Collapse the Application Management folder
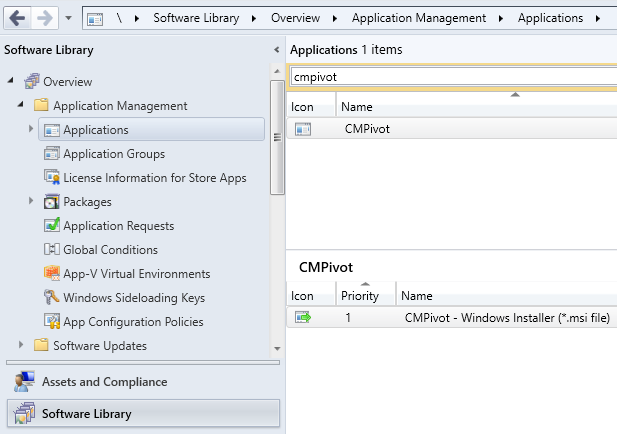 pos(21,105)
